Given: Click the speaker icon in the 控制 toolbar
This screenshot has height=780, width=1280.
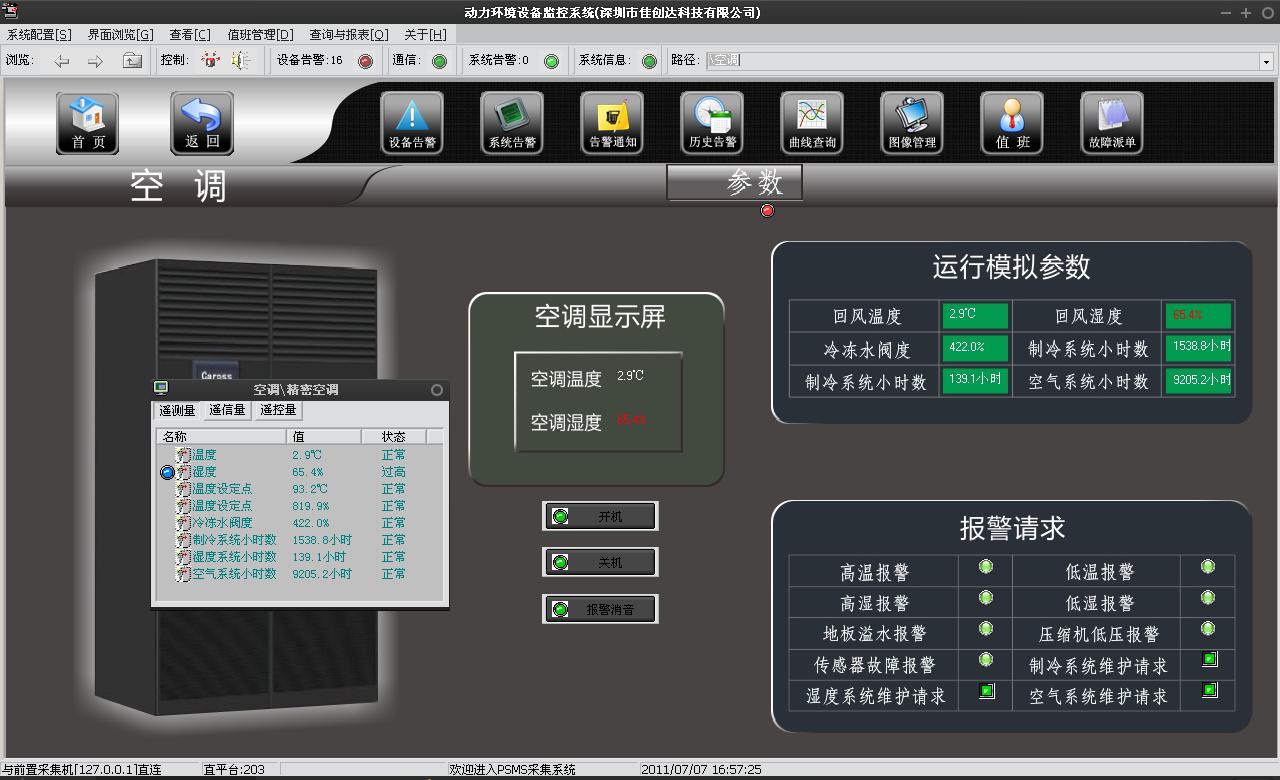Looking at the screenshot, I should point(237,60).
